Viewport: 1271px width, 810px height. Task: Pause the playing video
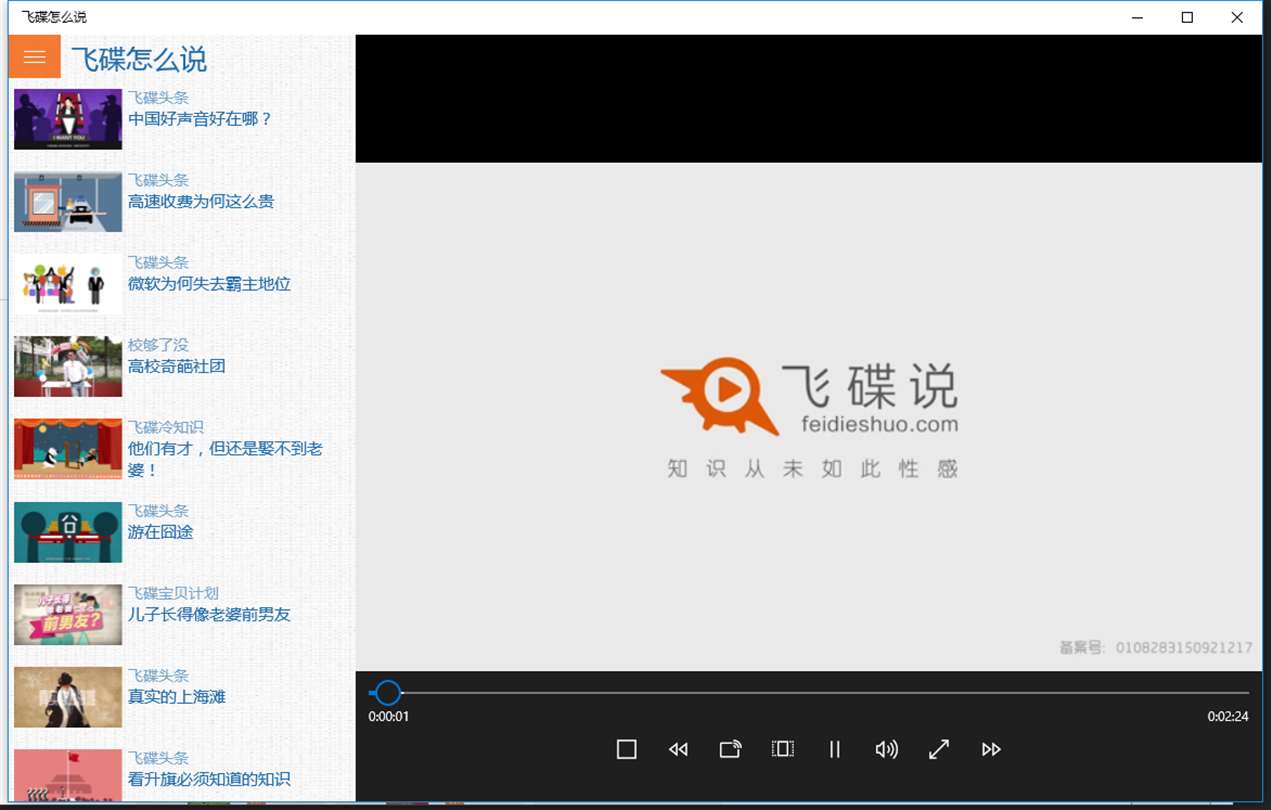[x=835, y=749]
